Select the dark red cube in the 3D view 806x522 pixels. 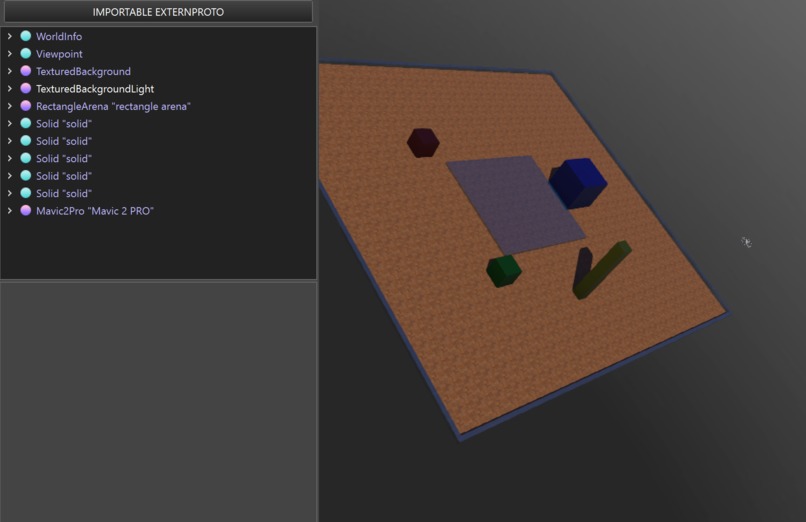pos(423,142)
